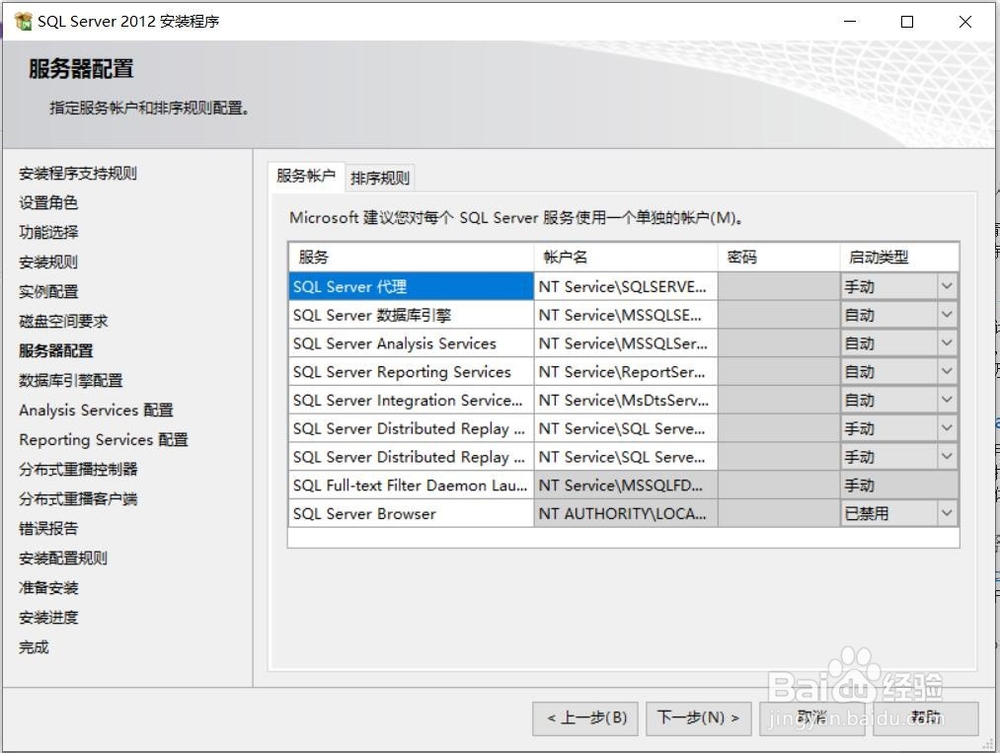This screenshot has width=1000, height=753.
Task: Click 准备安装 step in sidebar
Action: (x=48, y=587)
